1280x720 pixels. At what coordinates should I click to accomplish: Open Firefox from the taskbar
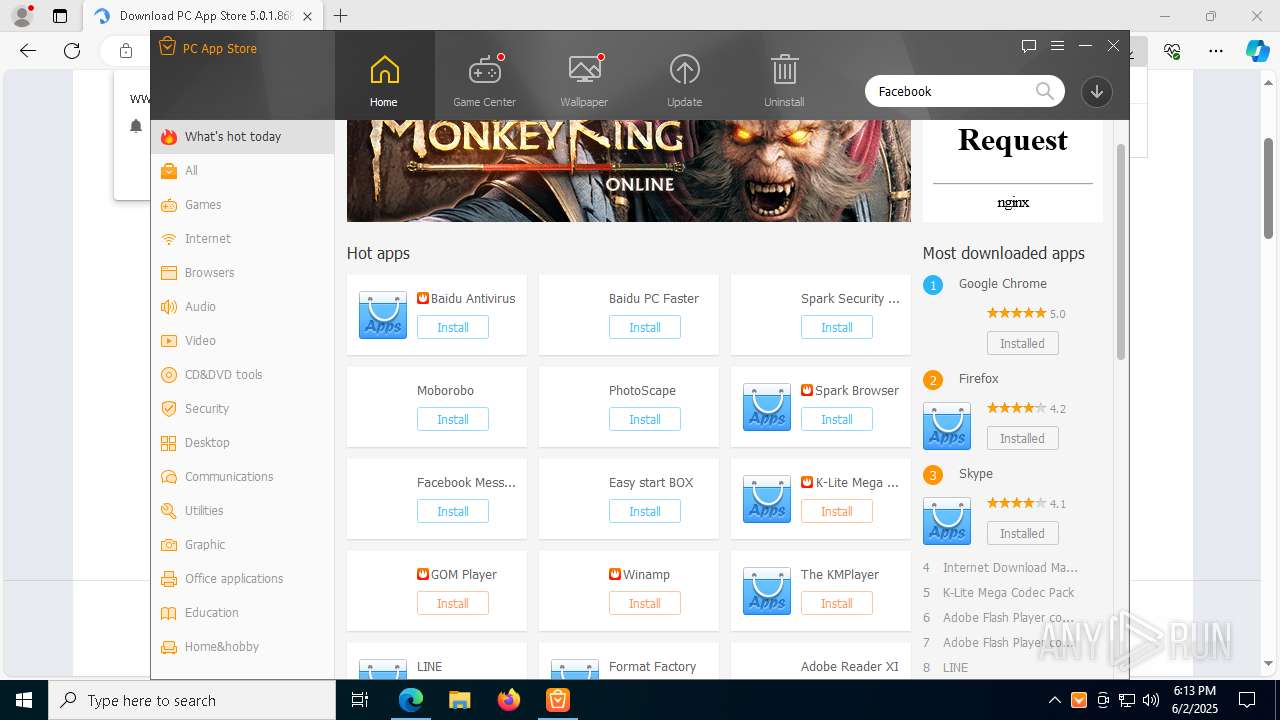click(509, 700)
